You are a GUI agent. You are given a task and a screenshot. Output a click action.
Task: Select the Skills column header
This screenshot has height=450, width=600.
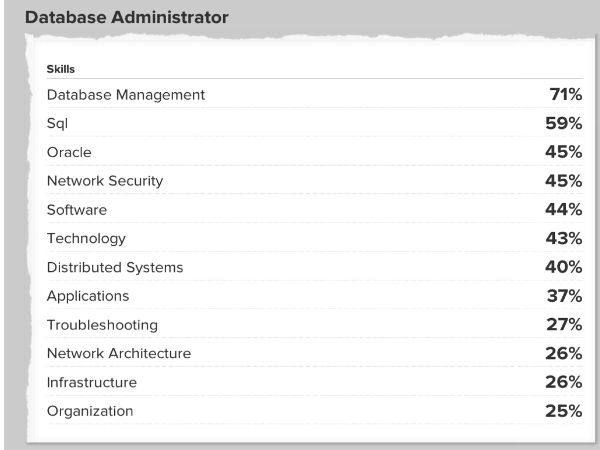point(61,69)
